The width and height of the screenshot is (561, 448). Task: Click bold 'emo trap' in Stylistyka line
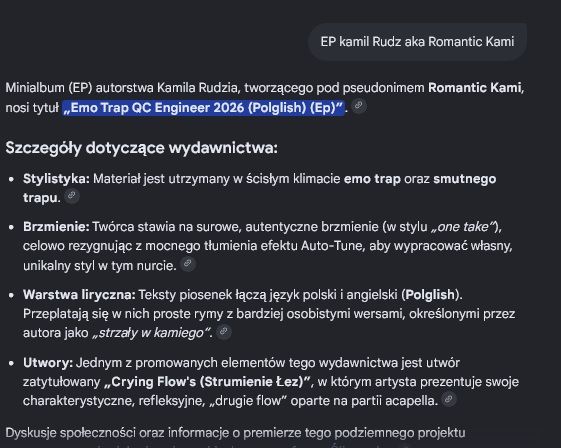(372, 179)
